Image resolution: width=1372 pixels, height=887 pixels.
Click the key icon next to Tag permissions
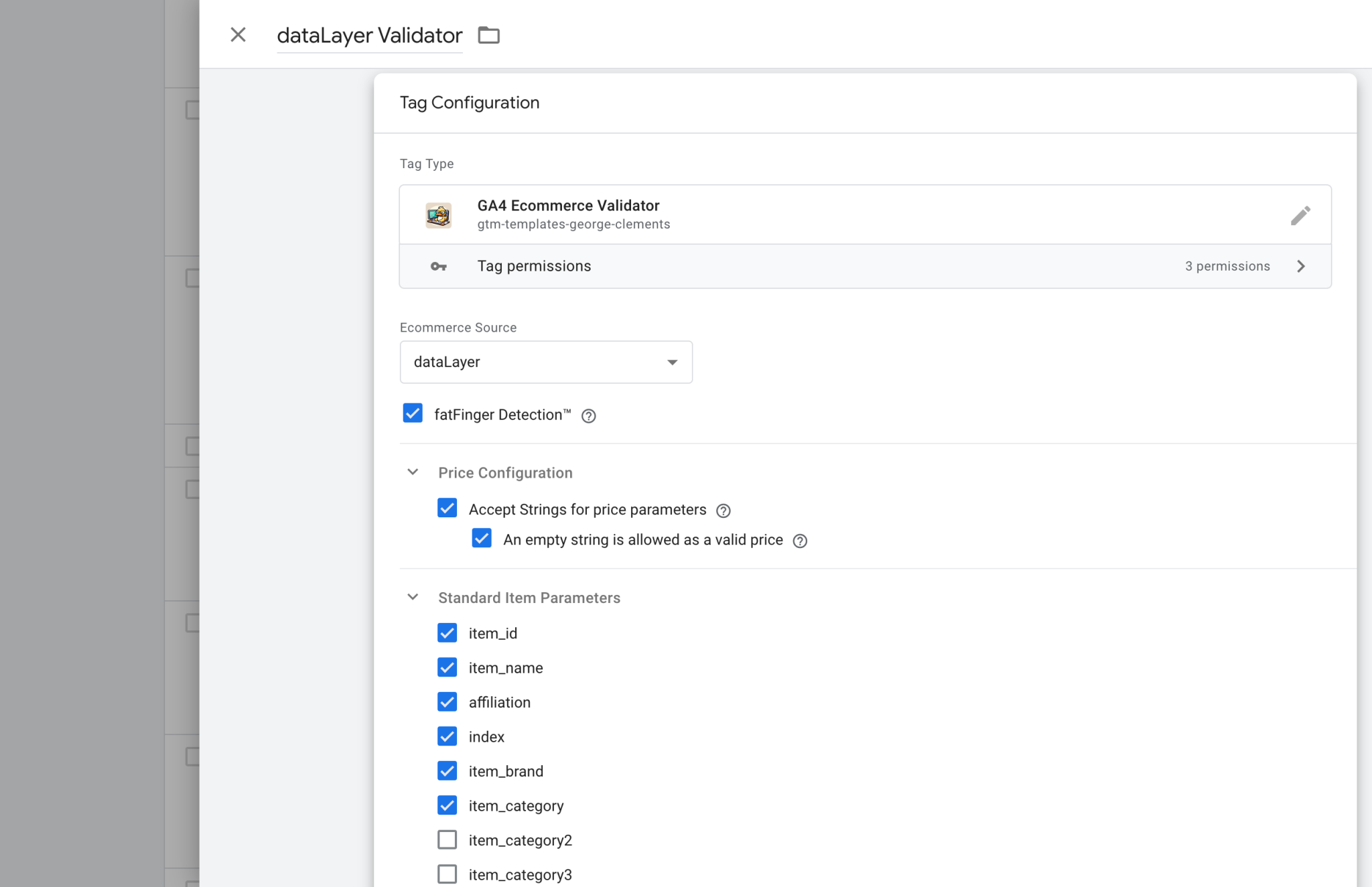[438, 266]
